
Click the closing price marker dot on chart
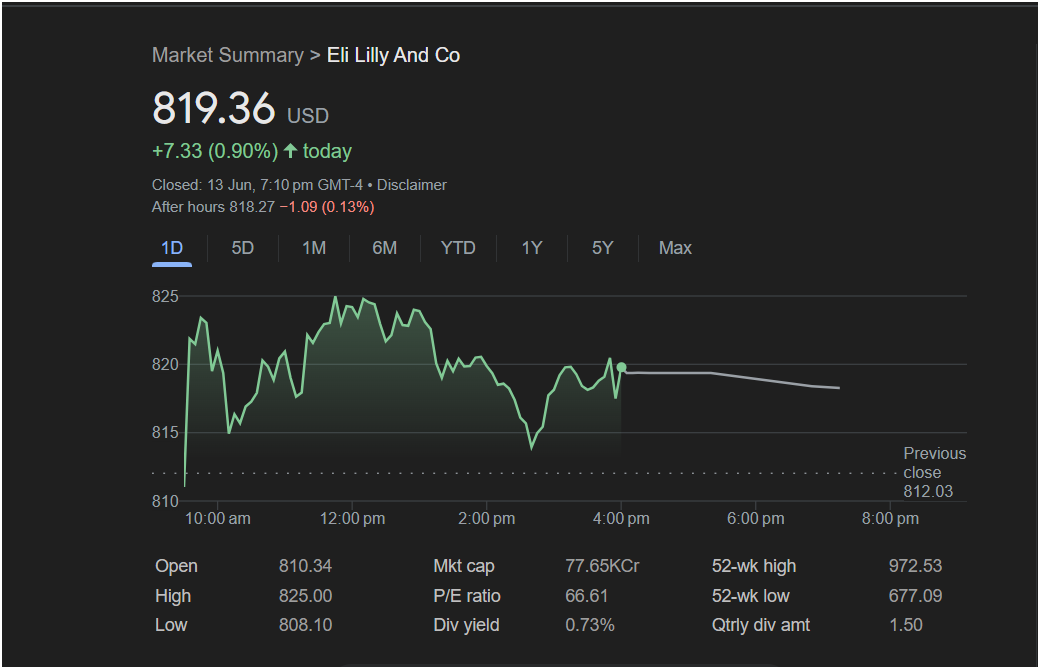621,367
